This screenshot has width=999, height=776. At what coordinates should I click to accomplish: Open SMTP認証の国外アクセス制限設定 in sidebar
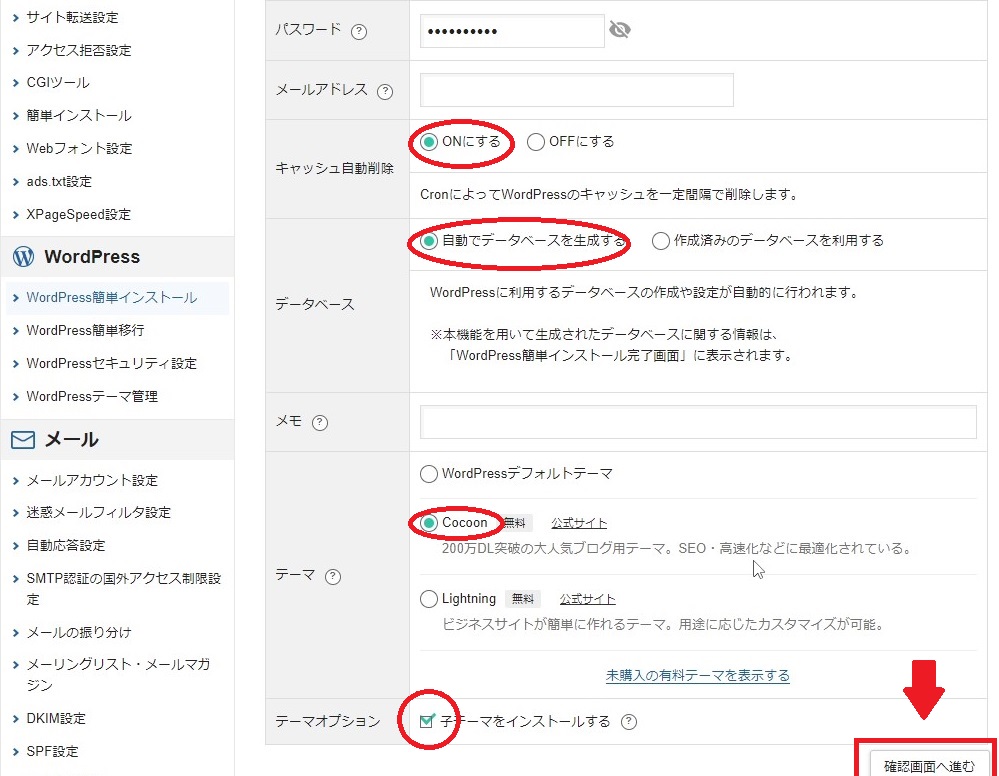point(124,589)
